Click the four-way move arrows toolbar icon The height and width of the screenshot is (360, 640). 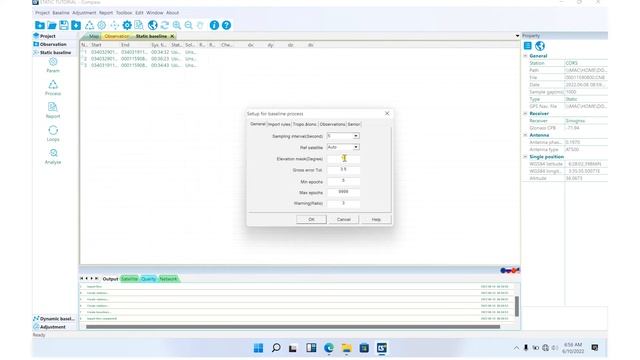point(115,25)
